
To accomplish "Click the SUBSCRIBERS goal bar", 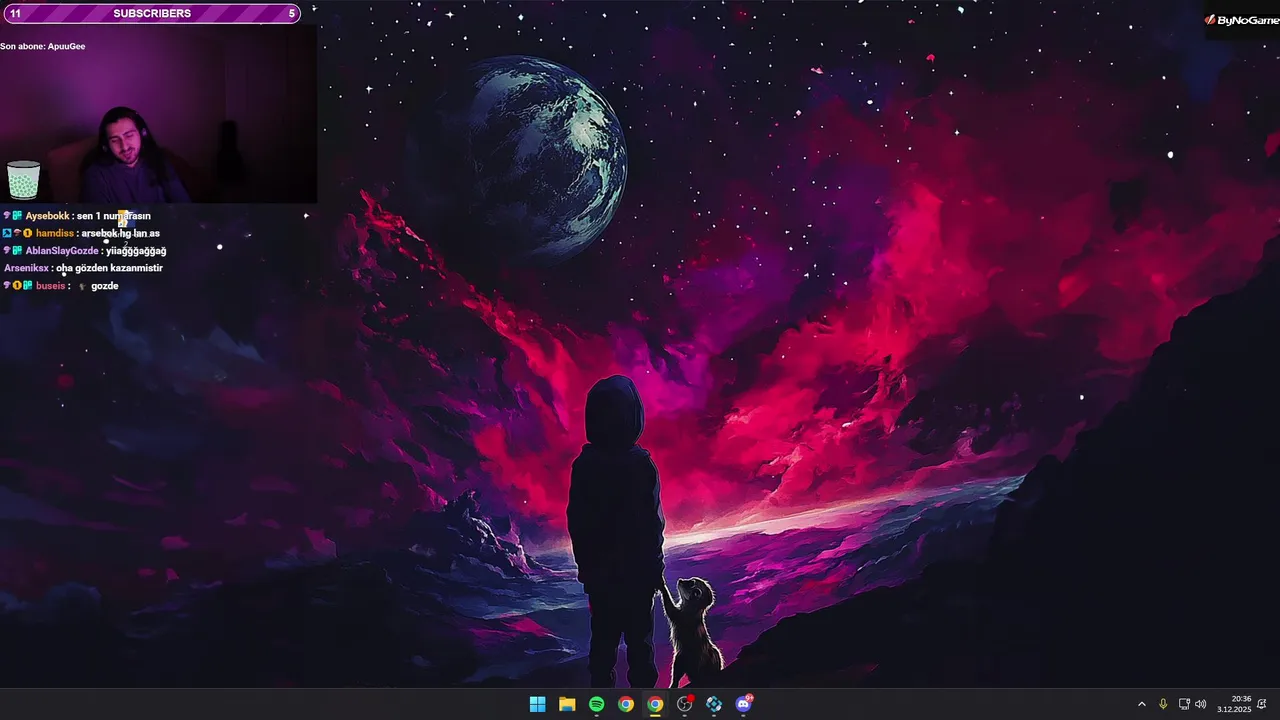I will pyautogui.click(x=151, y=13).
